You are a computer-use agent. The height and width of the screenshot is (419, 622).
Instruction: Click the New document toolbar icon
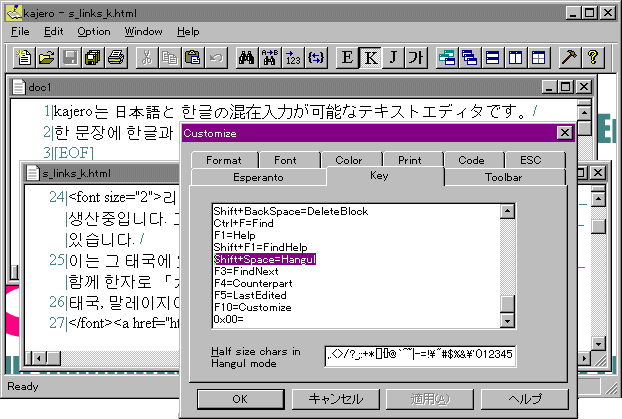[x=24, y=58]
